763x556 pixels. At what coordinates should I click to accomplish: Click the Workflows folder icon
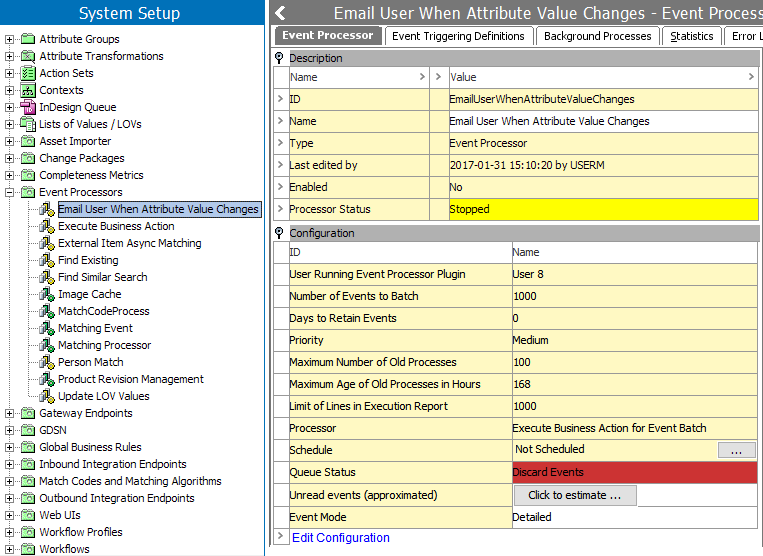pos(28,549)
